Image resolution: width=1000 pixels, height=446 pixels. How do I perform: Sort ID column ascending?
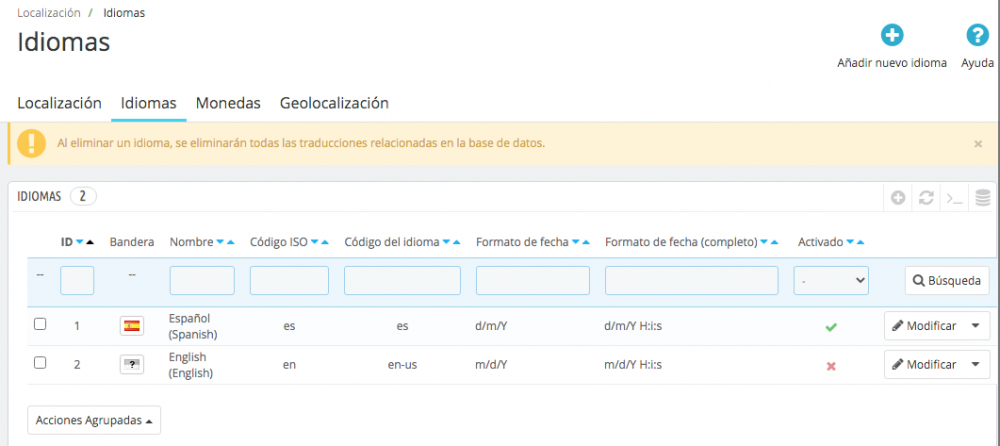(90, 242)
